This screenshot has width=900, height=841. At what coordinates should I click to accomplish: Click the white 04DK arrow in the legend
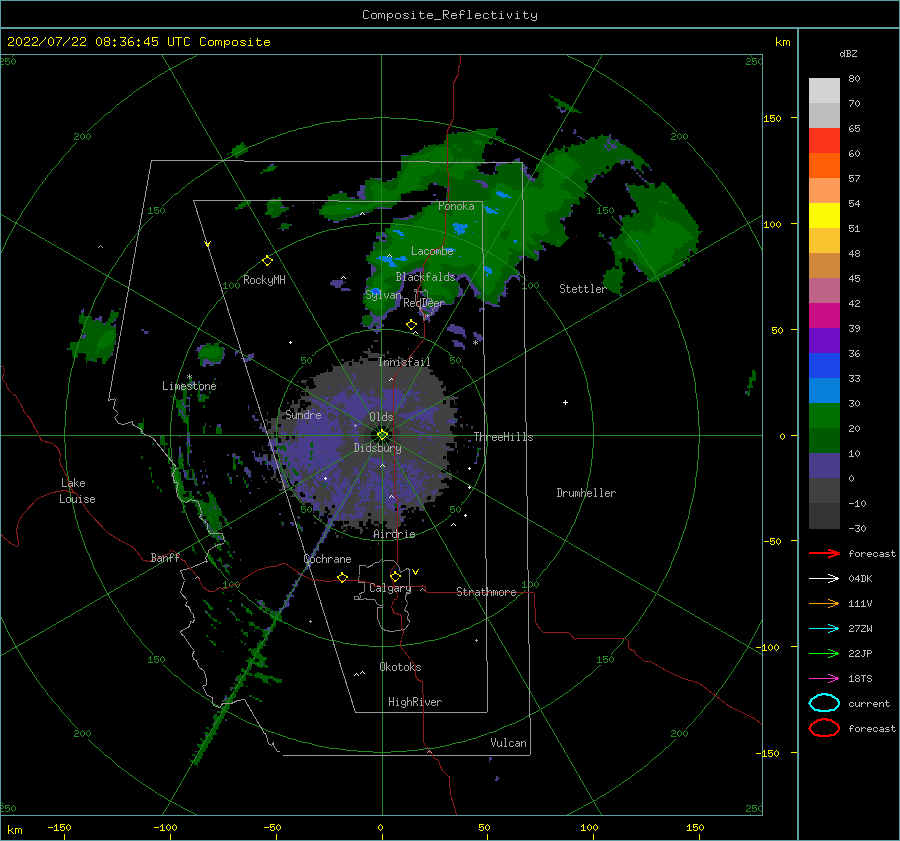tap(824, 578)
